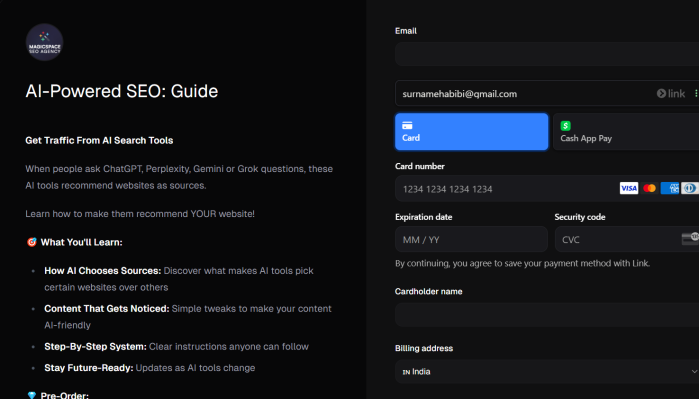Click the Mastercard icon

tap(650, 188)
